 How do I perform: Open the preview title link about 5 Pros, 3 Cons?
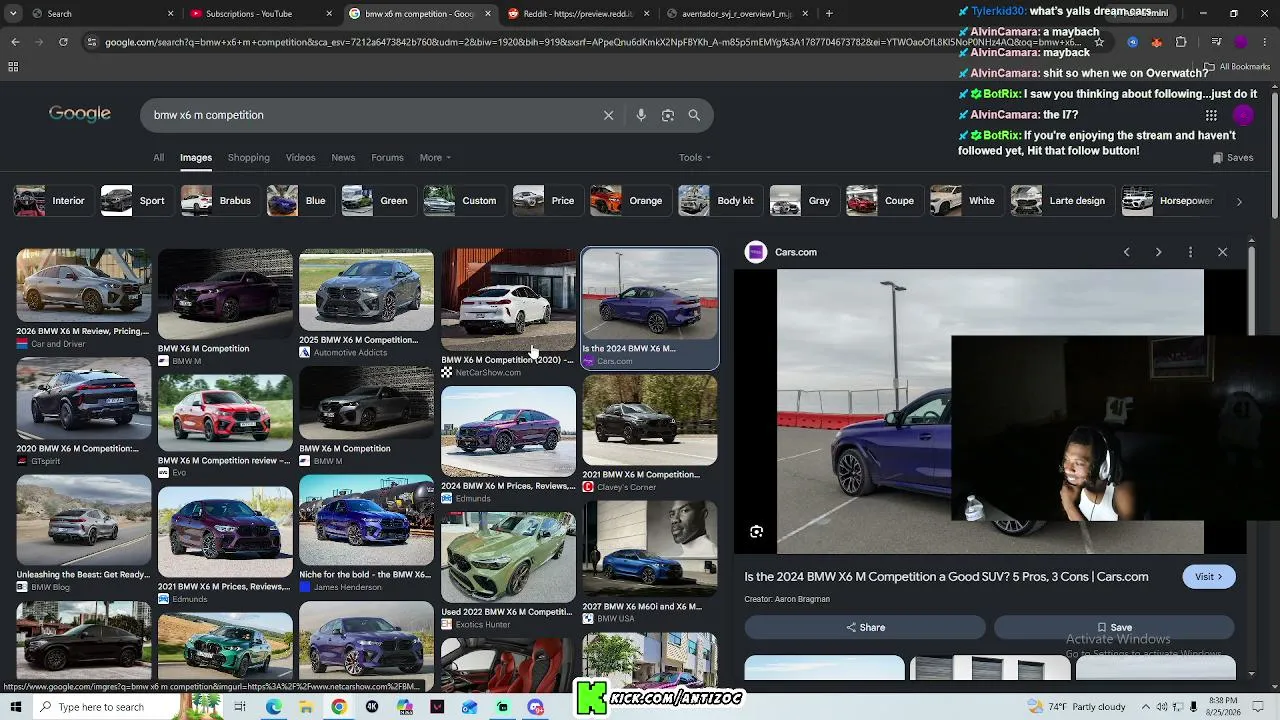click(946, 577)
